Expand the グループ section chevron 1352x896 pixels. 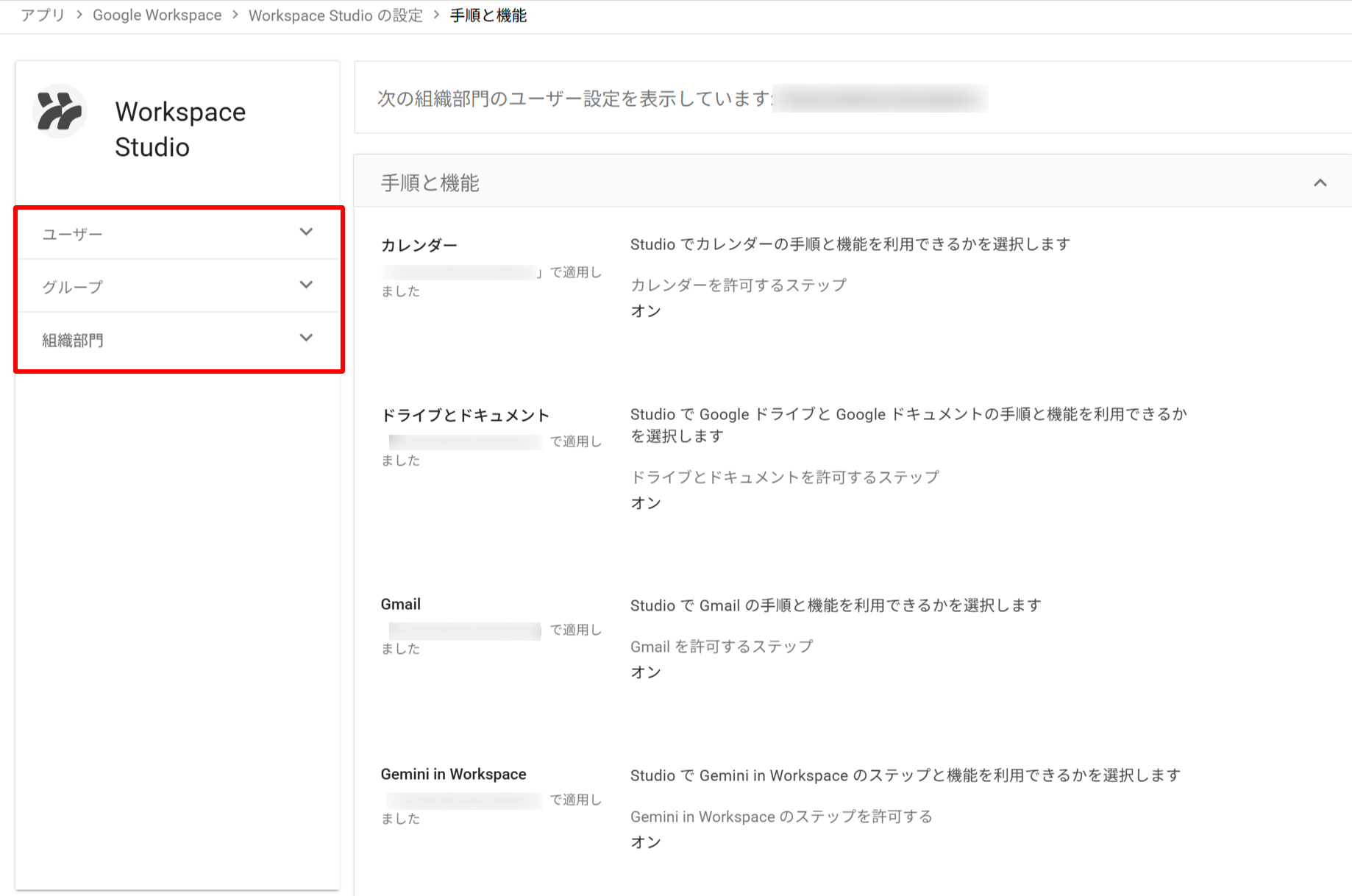(x=306, y=285)
